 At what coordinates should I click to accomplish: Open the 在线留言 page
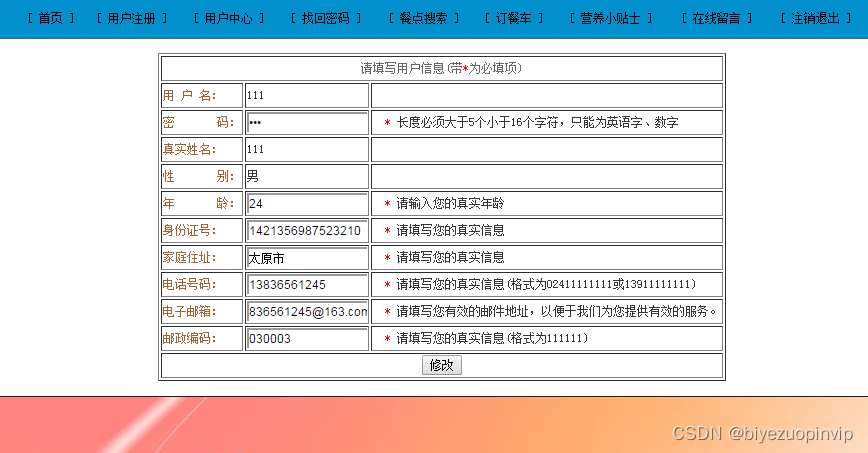716,18
